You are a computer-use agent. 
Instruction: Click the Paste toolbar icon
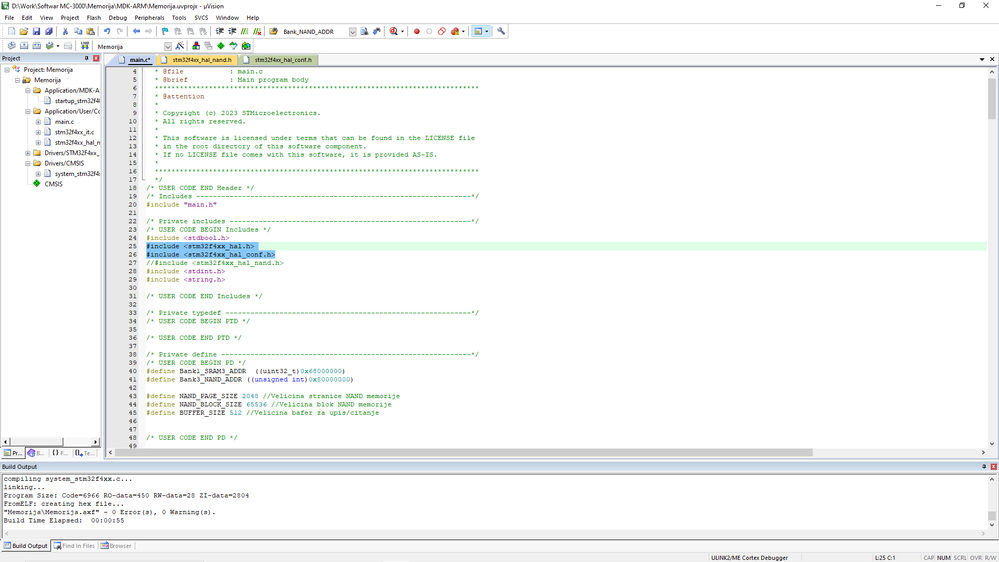tap(90, 31)
